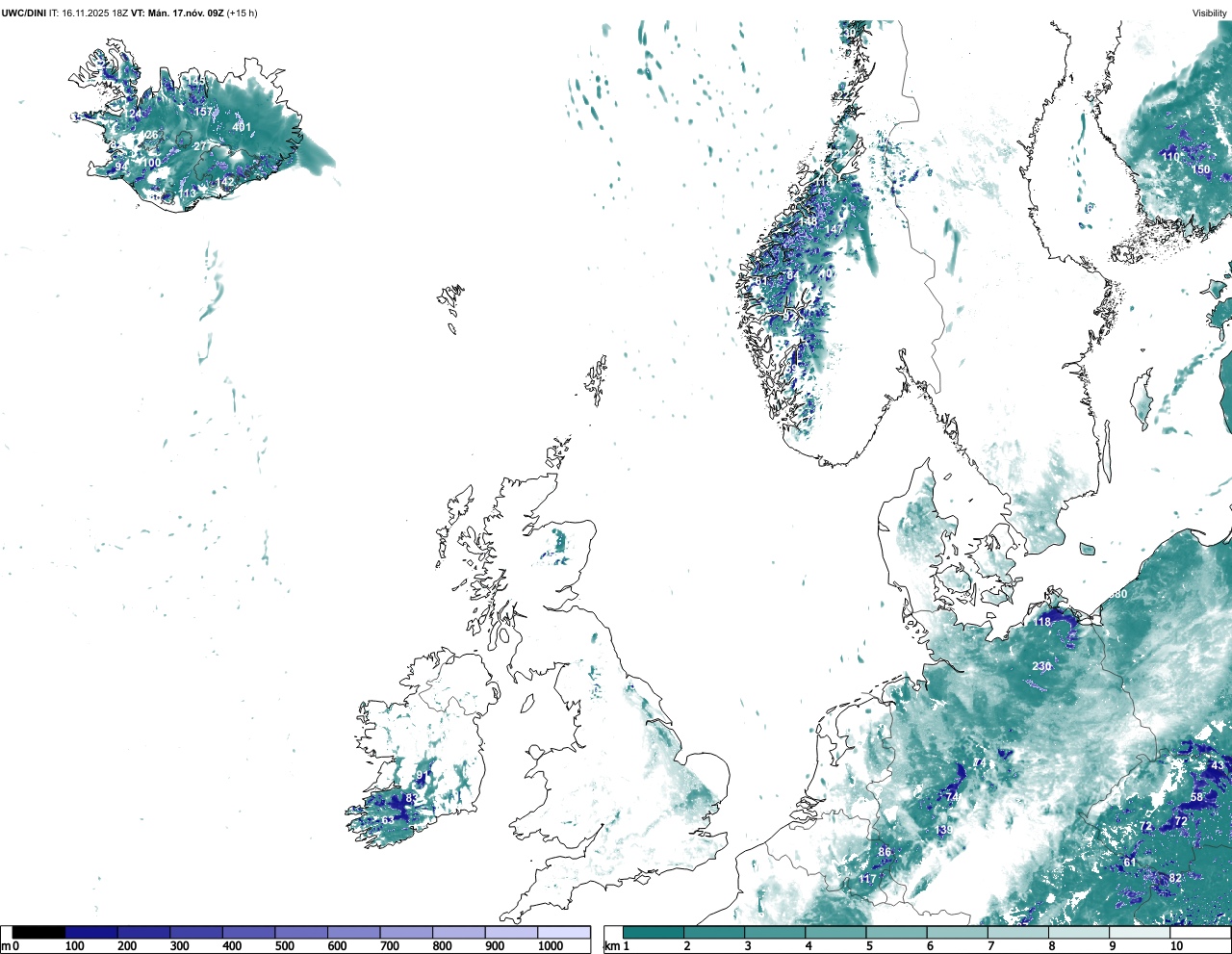Click the km legend tick '3'
The width and height of the screenshot is (1232, 954).
pos(748,946)
